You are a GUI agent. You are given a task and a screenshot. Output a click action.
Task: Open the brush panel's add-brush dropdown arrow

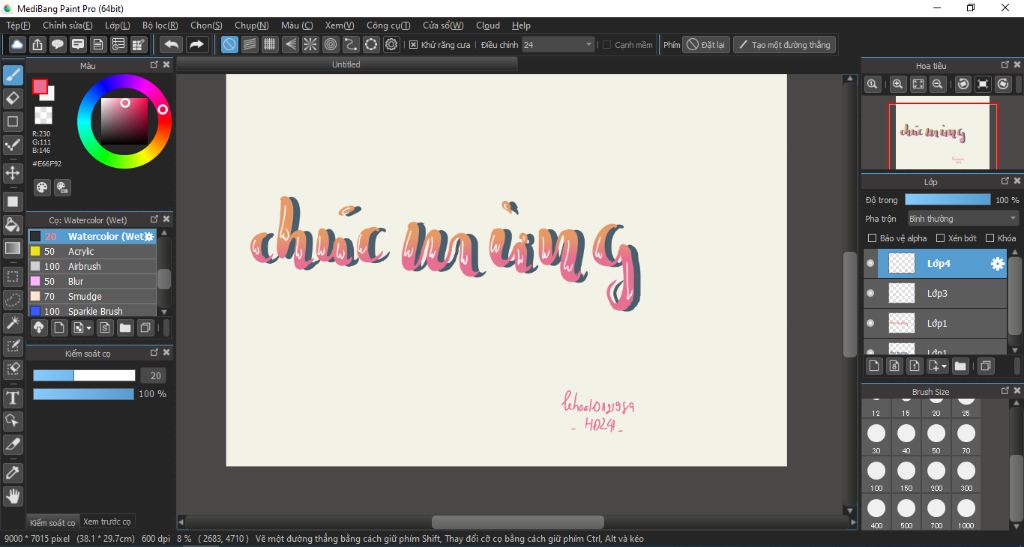click(89, 328)
